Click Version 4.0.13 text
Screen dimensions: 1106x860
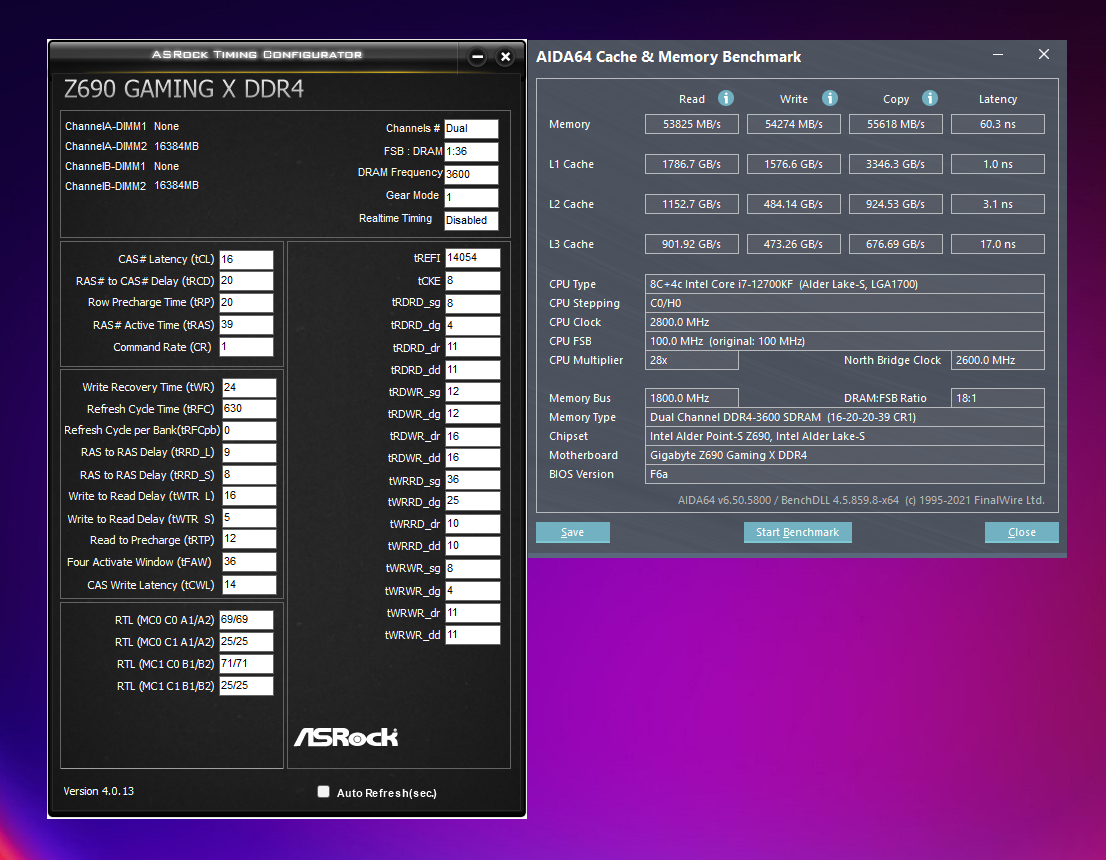click(x=99, y=792)
